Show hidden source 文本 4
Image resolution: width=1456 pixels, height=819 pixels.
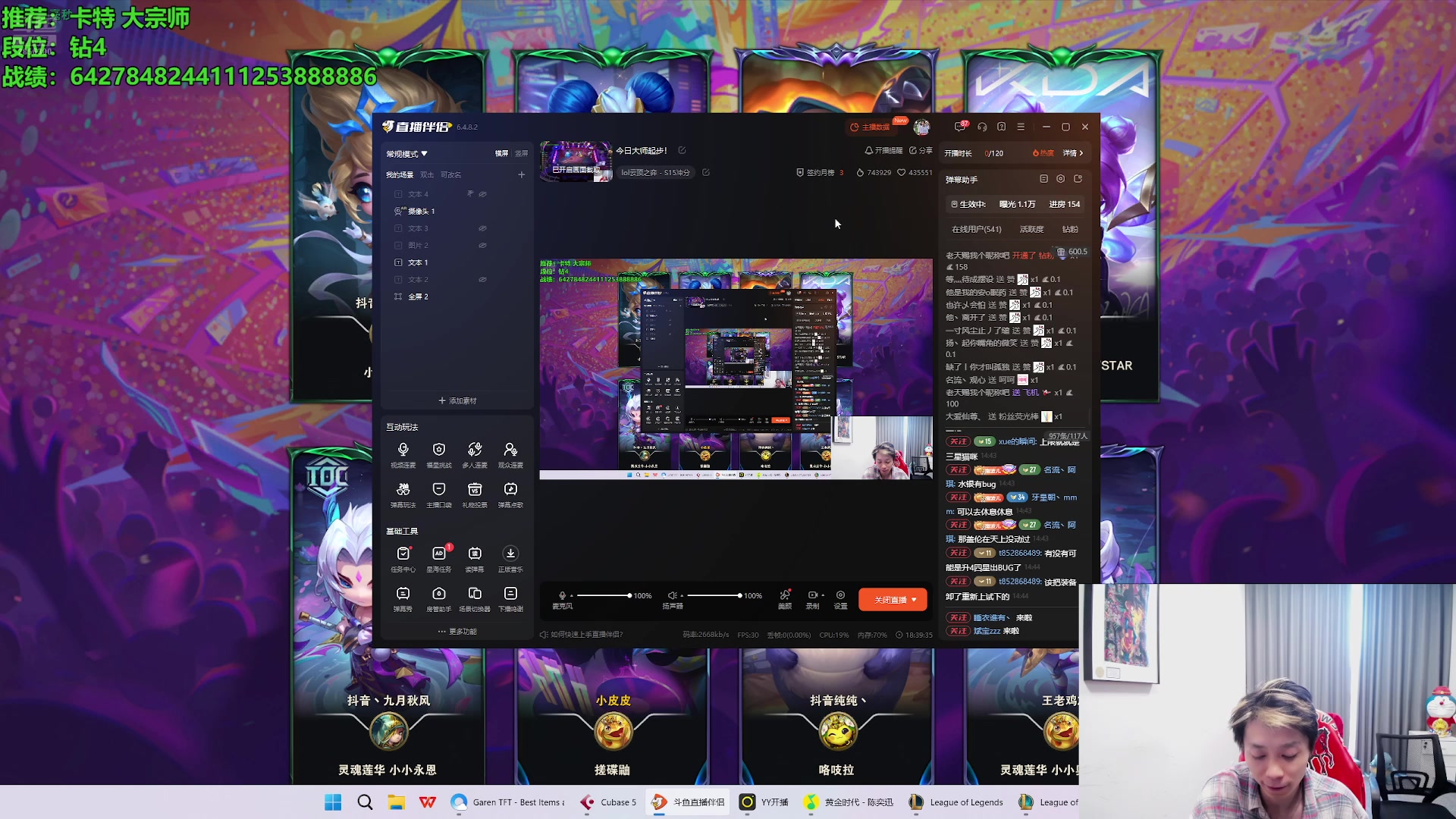[x=482, y=194]
